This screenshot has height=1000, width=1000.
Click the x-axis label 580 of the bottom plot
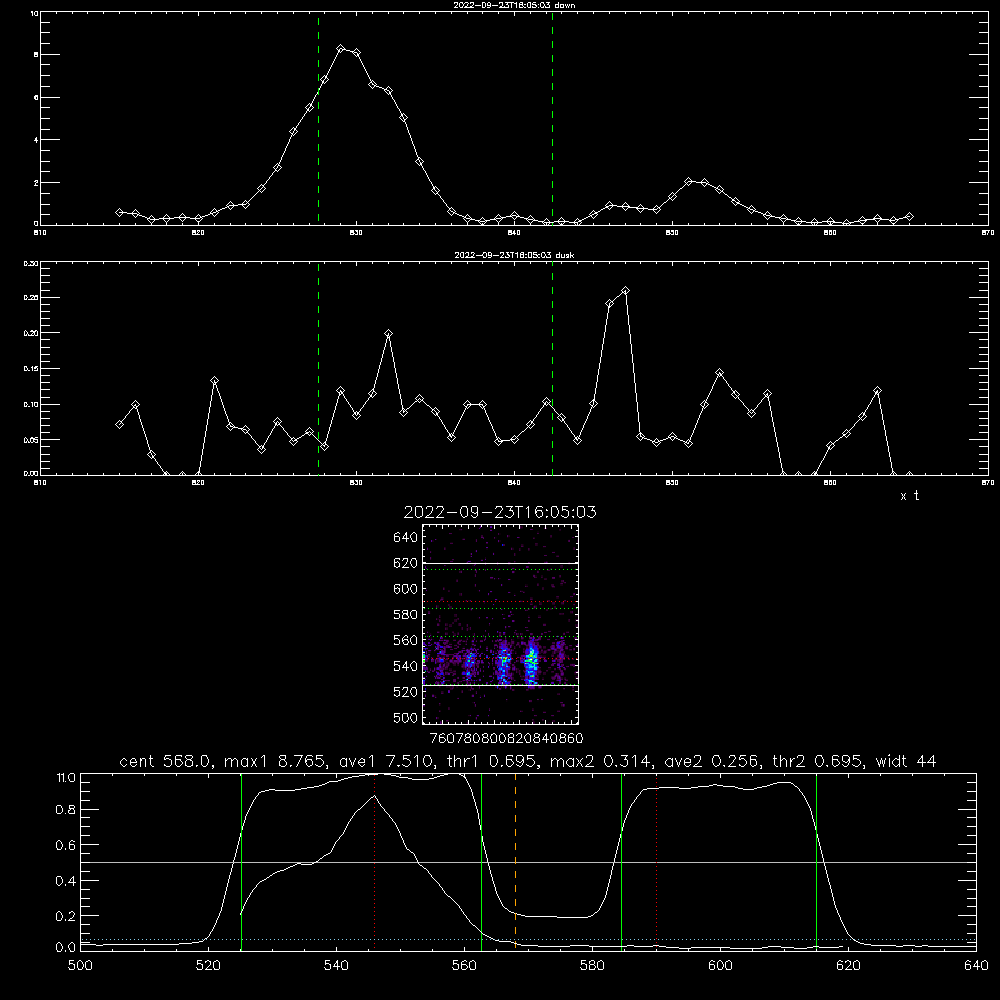592,966
